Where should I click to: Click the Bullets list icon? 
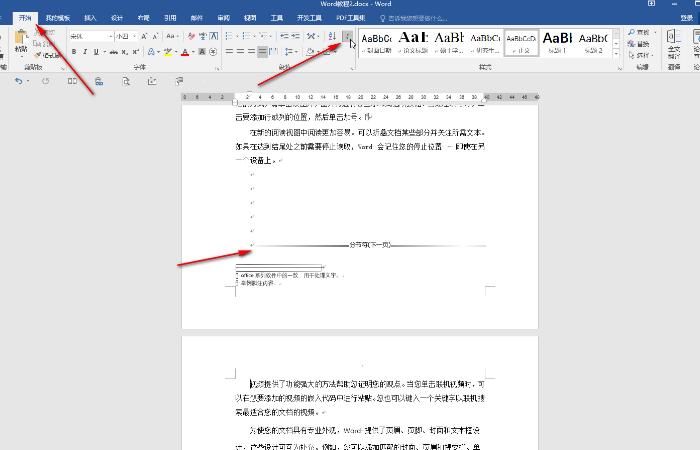[229, 36]
